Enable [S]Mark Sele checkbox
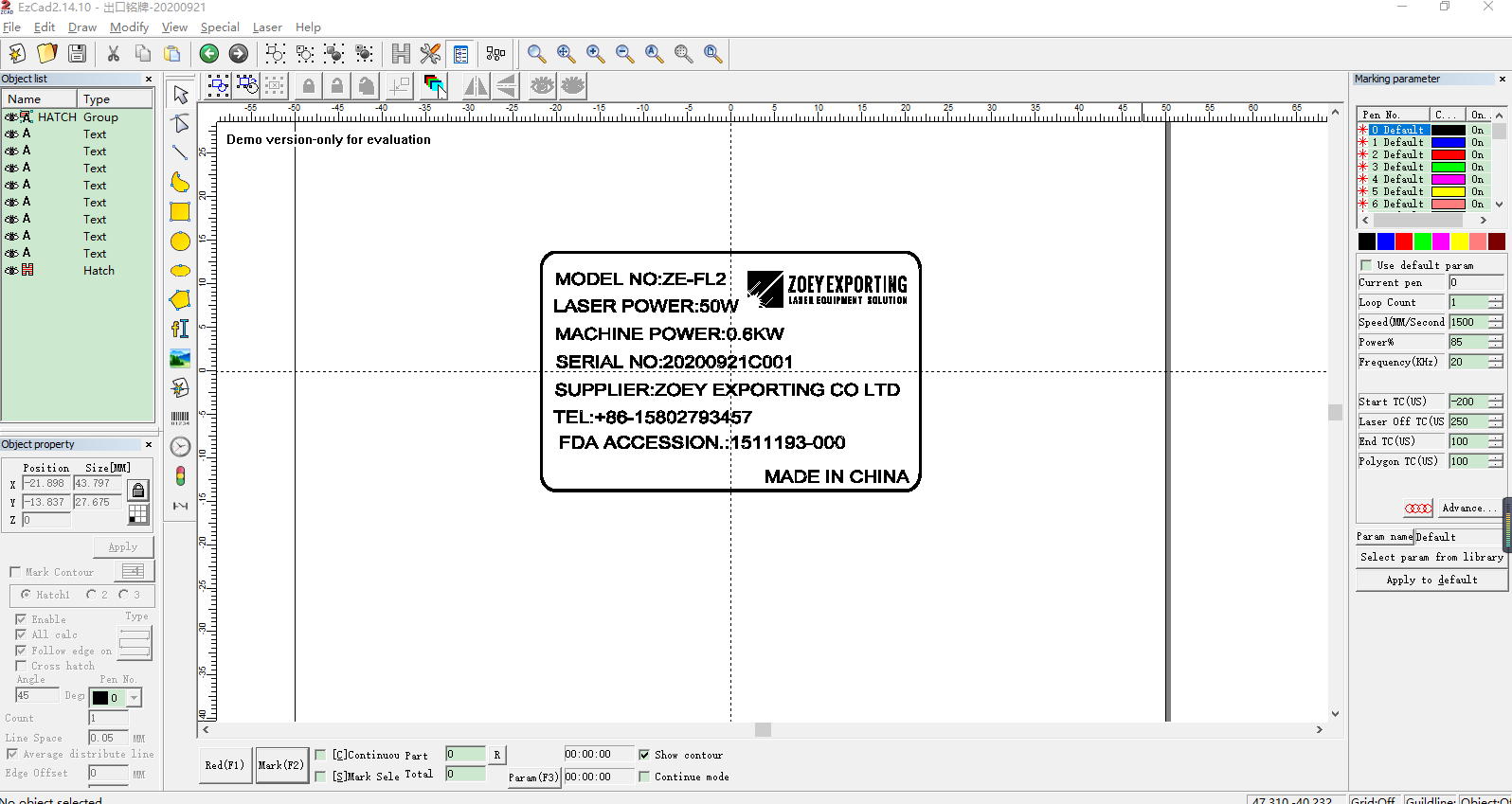This screenshot has width=1512, height=804. coord(320,777)
